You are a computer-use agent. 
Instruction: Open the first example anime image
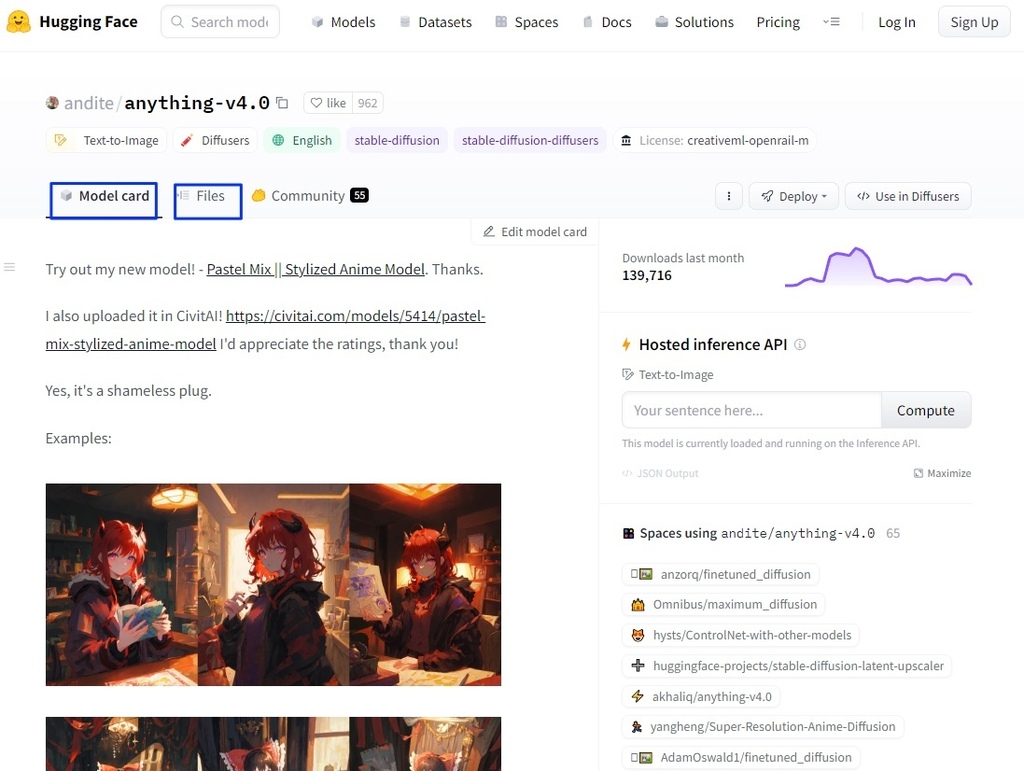coord(273,584)
